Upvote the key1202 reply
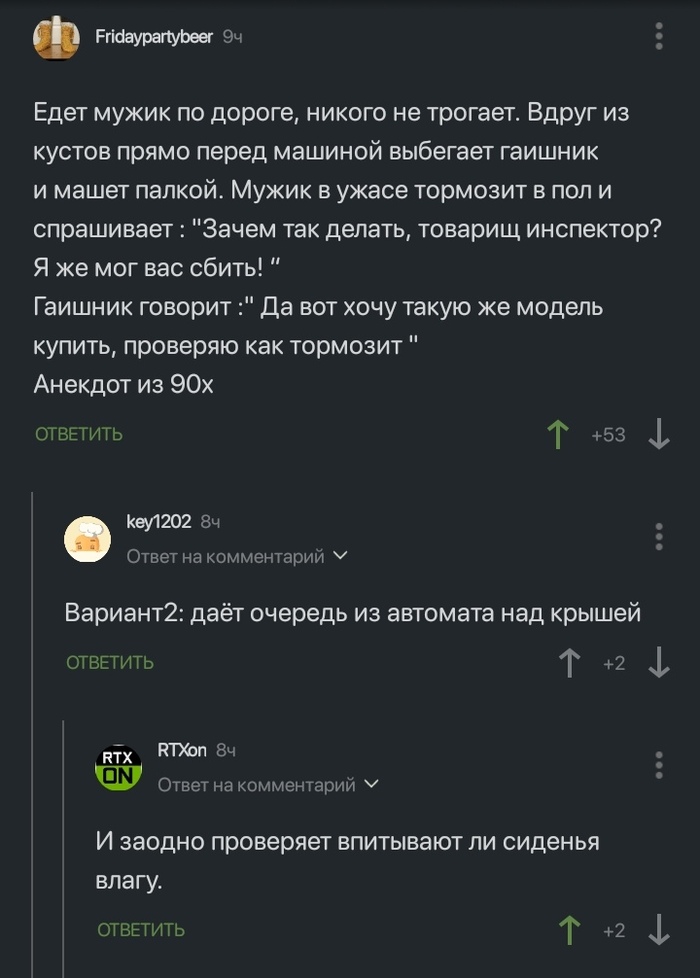 click(x=570, y=662)
